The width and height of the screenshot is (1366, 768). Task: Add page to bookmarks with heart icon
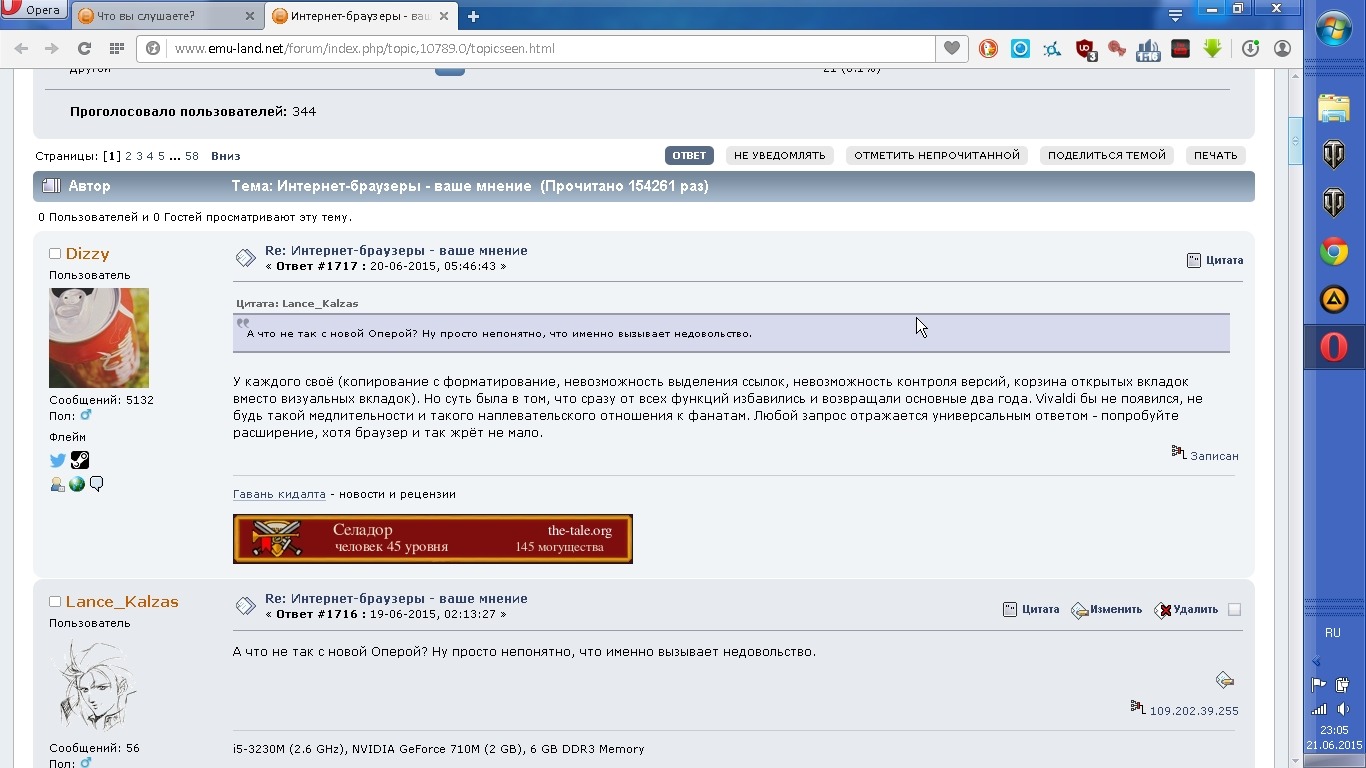tap(951, 48)
